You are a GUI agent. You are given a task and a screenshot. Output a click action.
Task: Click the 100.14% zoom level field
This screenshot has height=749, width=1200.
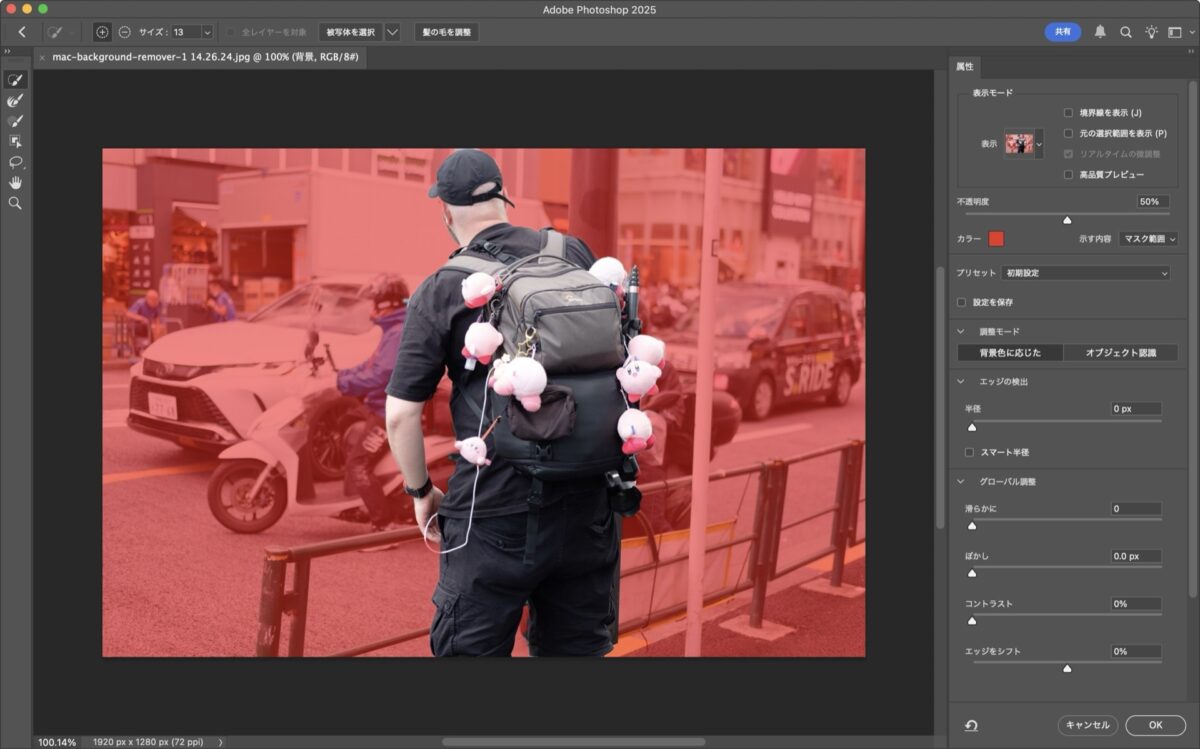tap(56, 742)
